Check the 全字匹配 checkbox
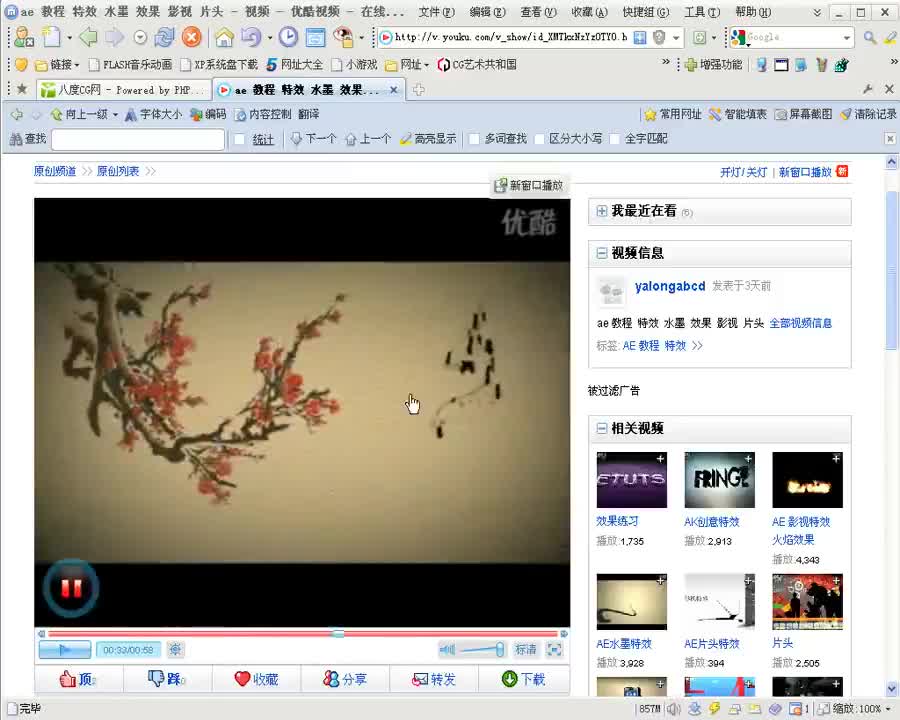Image resolution: width=900 pixels, height=720 pixels. pyautogui.click(x=615, y=139)
